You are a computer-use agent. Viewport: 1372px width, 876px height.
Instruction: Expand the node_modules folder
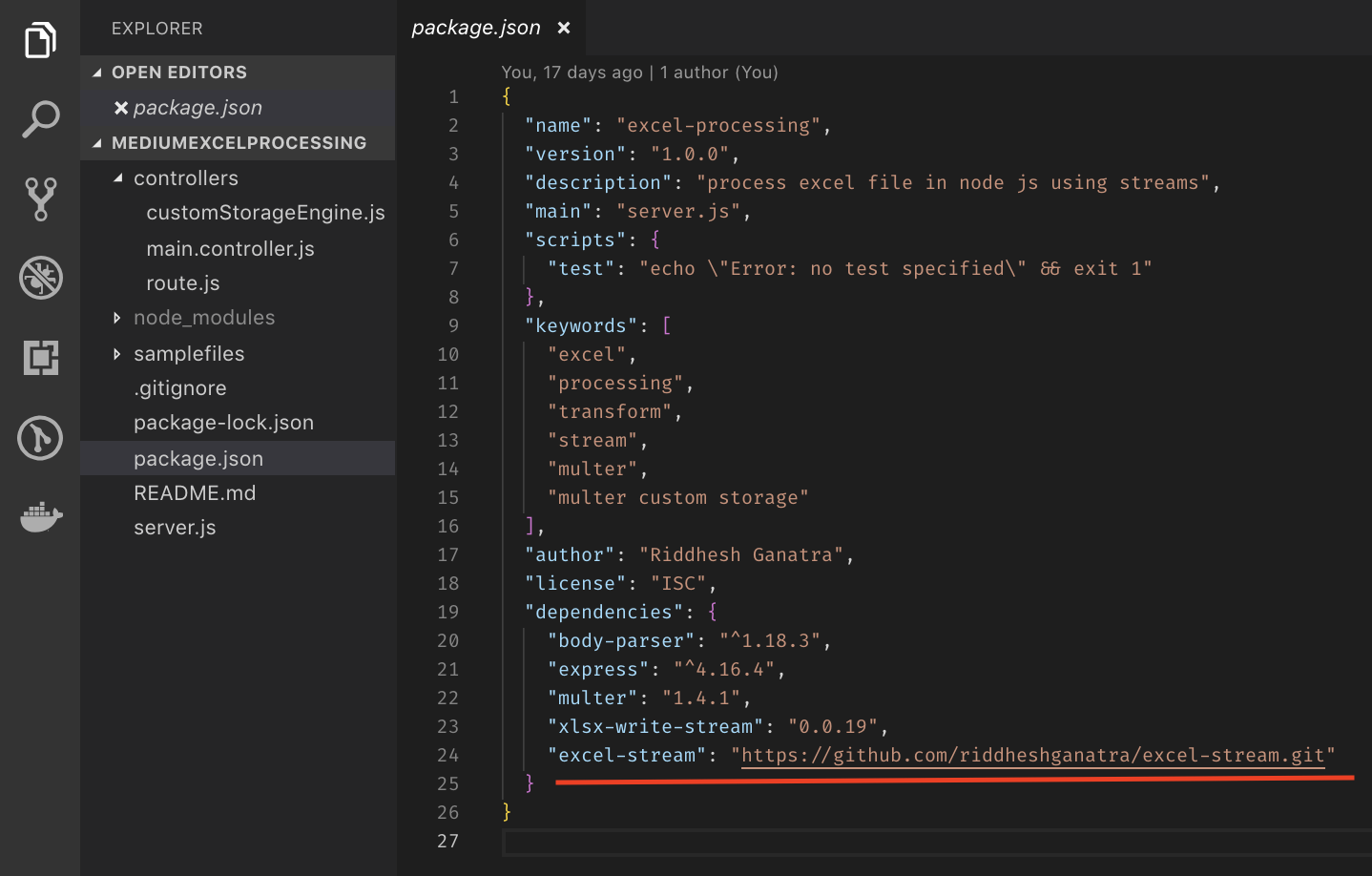click(117, 318)
